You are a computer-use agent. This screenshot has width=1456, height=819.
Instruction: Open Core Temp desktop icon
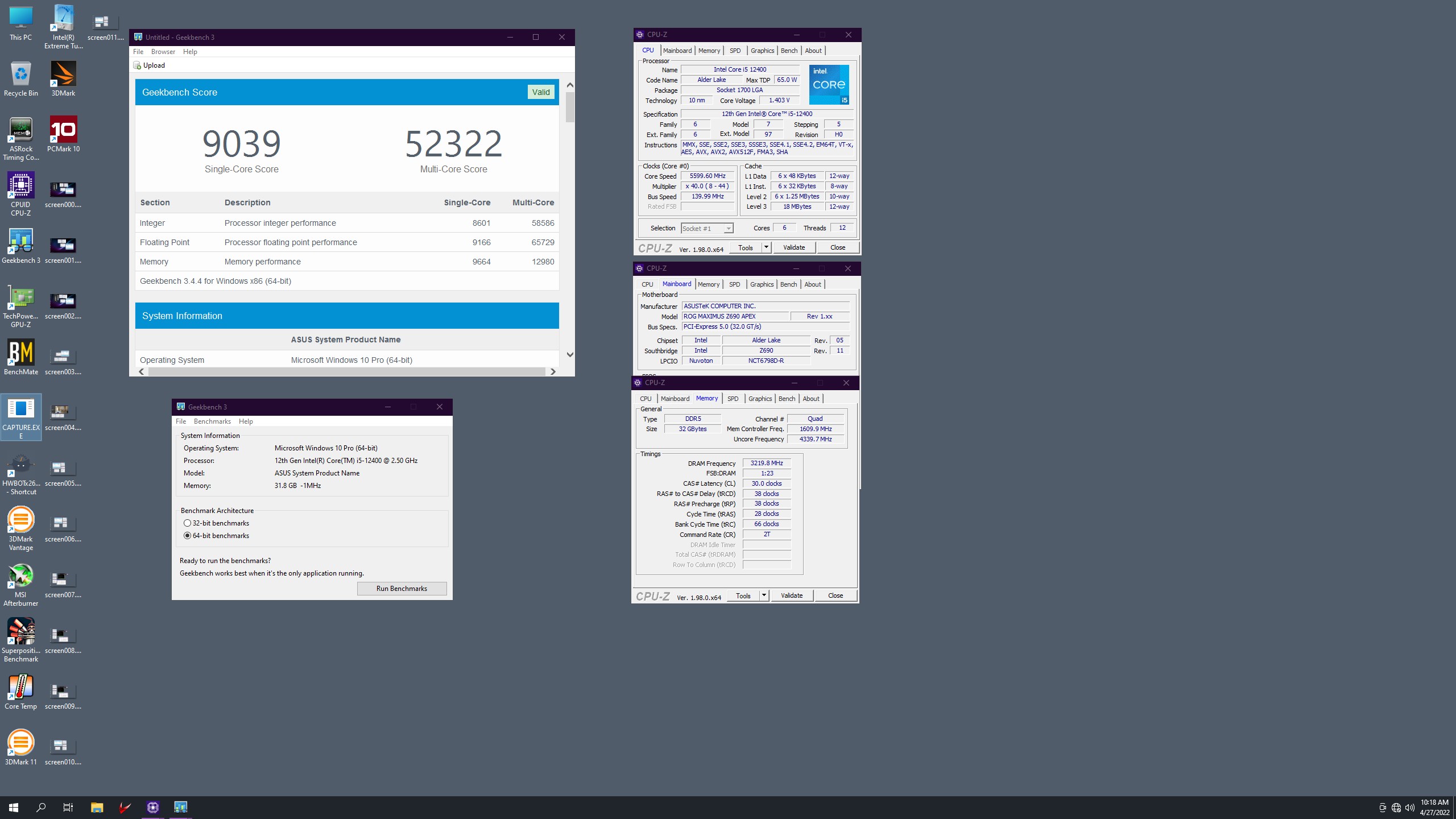(21, 692)
